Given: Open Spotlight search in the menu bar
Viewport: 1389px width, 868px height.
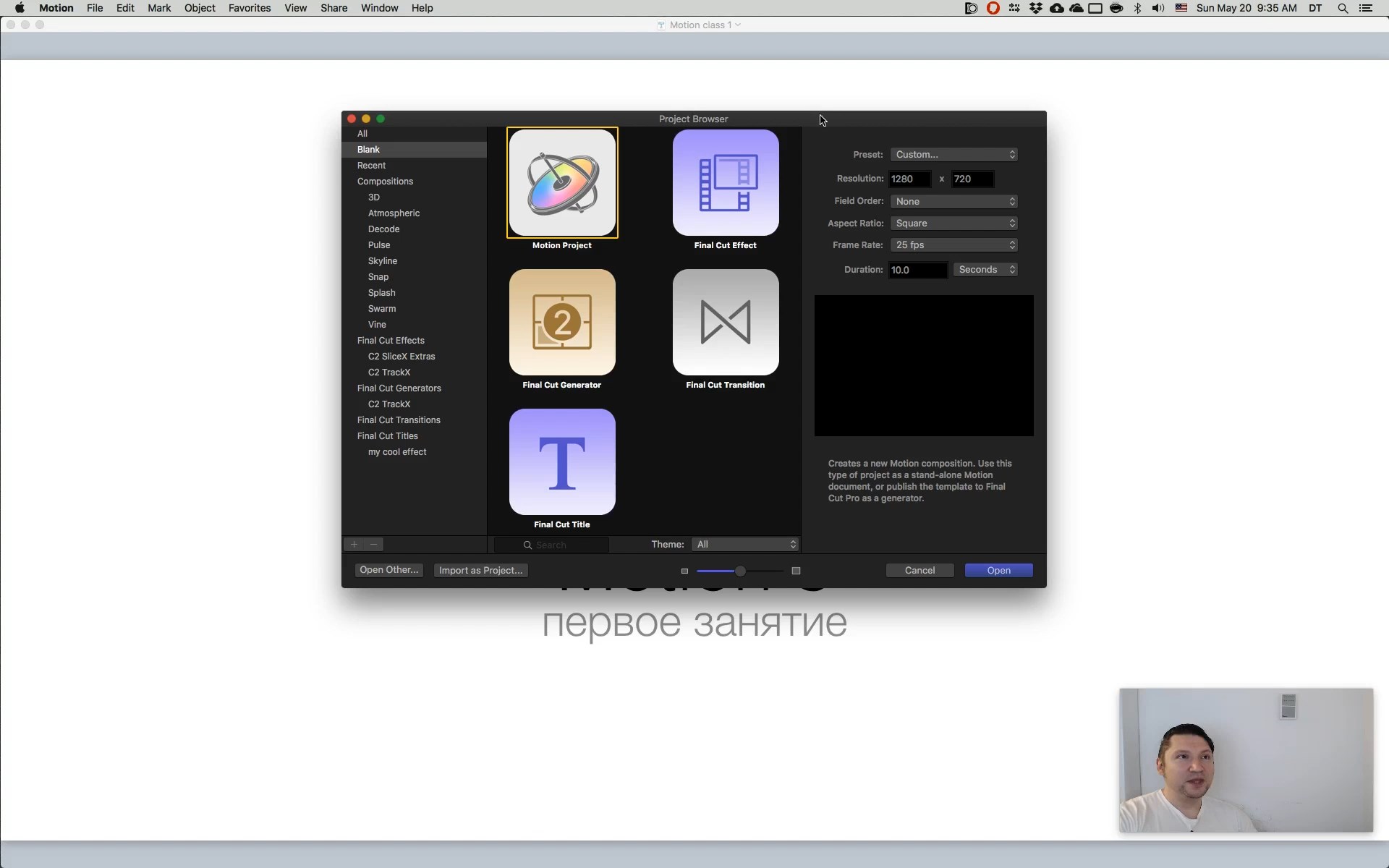Looking at the screenshot, I should pyautogui.click(x=1343, y=8).
